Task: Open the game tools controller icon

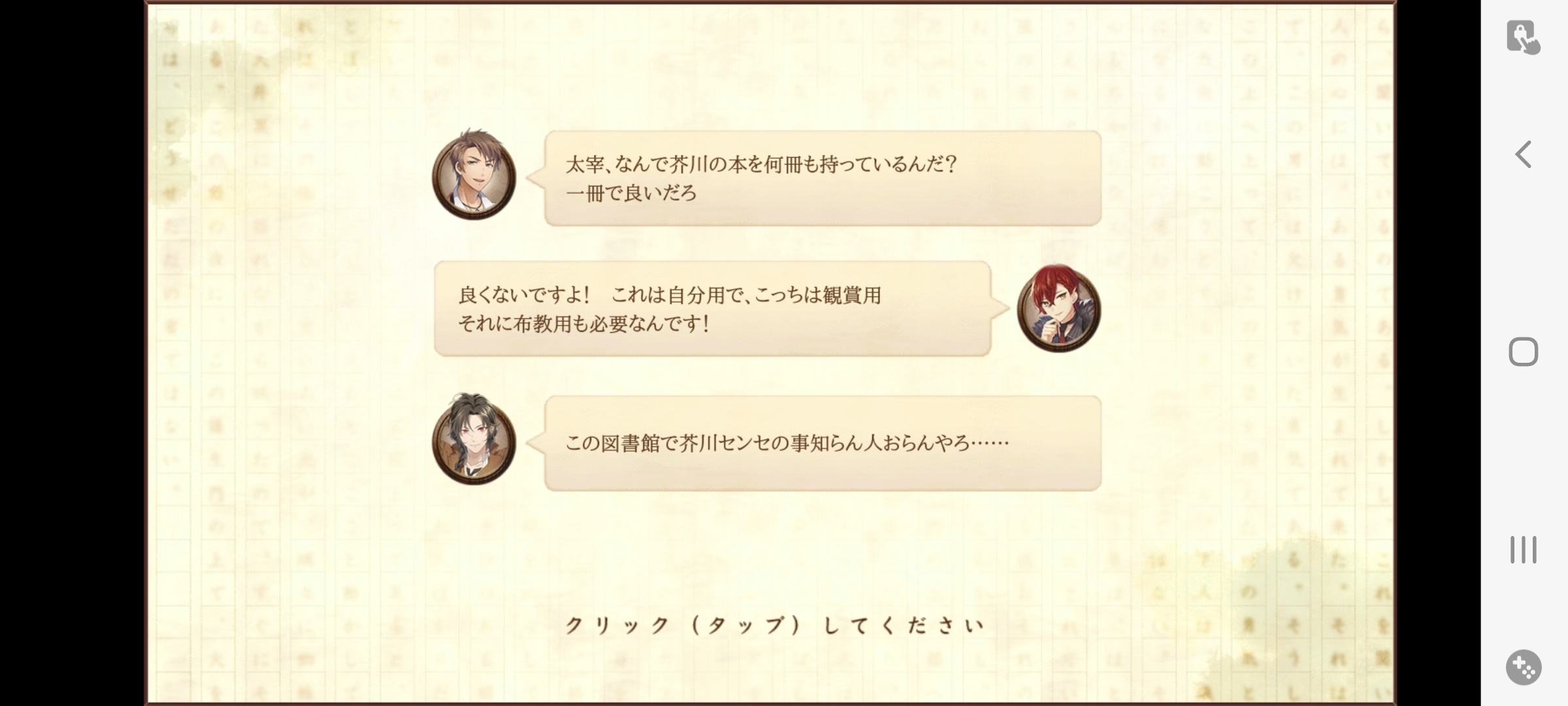Action: (1524, 667)
